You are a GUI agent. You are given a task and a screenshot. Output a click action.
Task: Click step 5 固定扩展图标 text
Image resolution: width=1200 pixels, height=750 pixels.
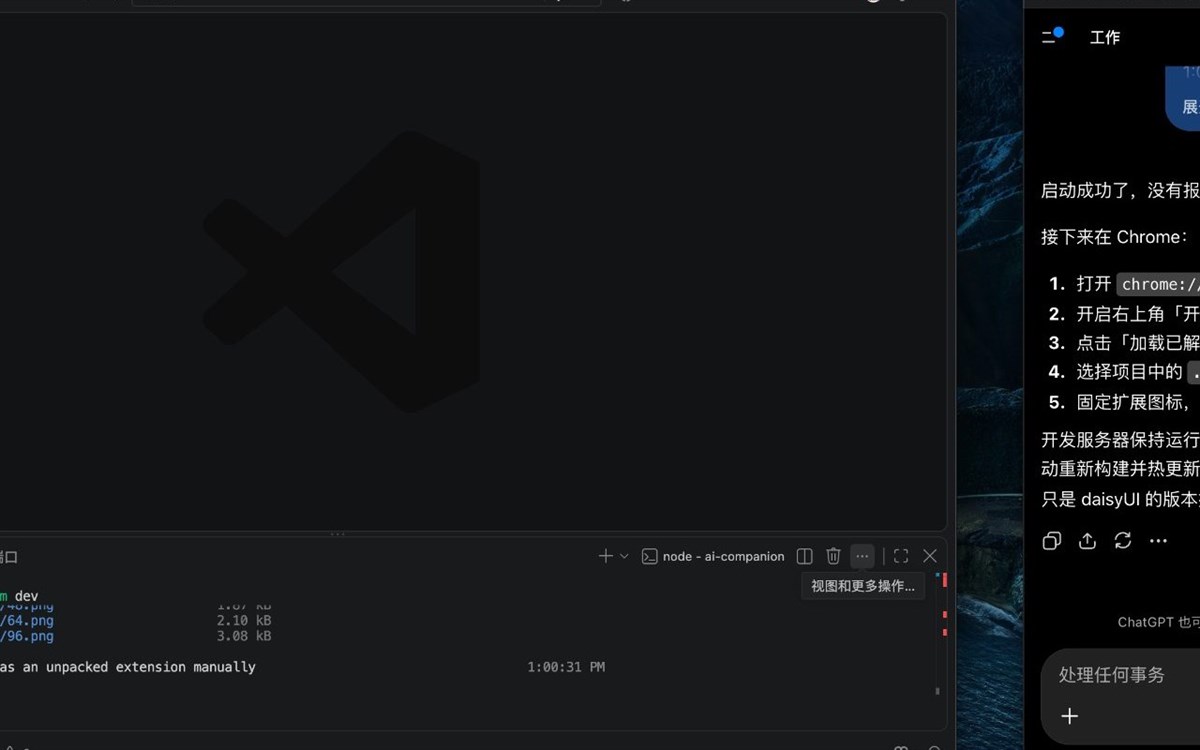(x=1133, y=403)
